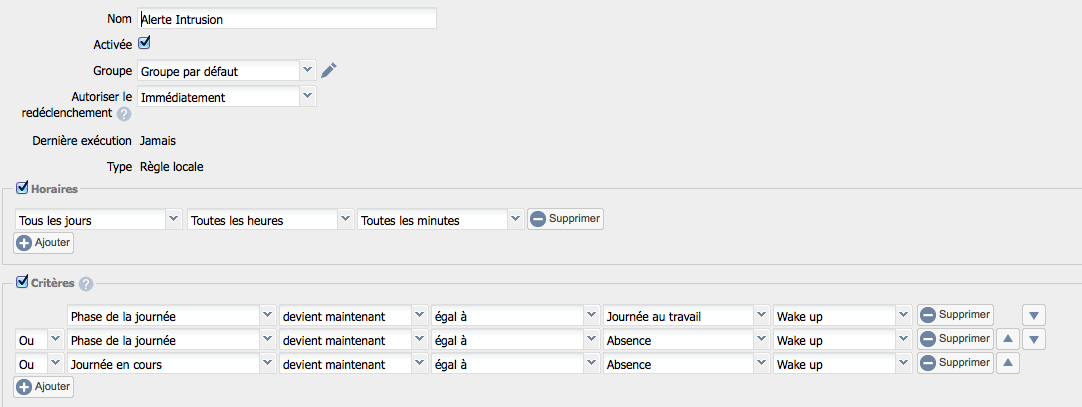Open the Toutes les heures dropdown
The width and height of the screenshot is (1082, 407).
270,220
